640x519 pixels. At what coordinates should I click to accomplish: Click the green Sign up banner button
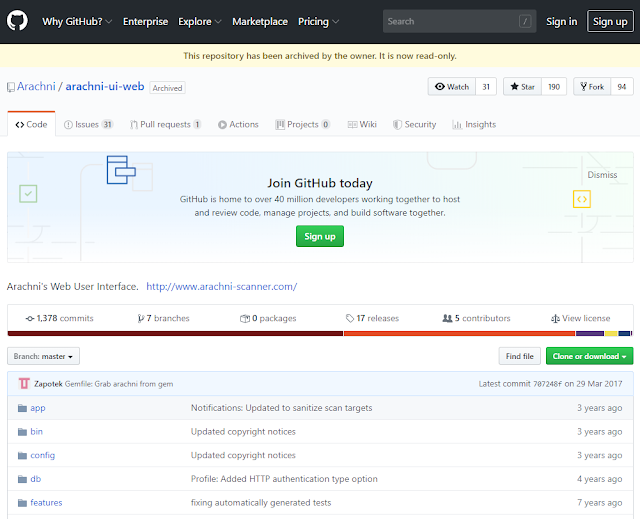(320, 236)
